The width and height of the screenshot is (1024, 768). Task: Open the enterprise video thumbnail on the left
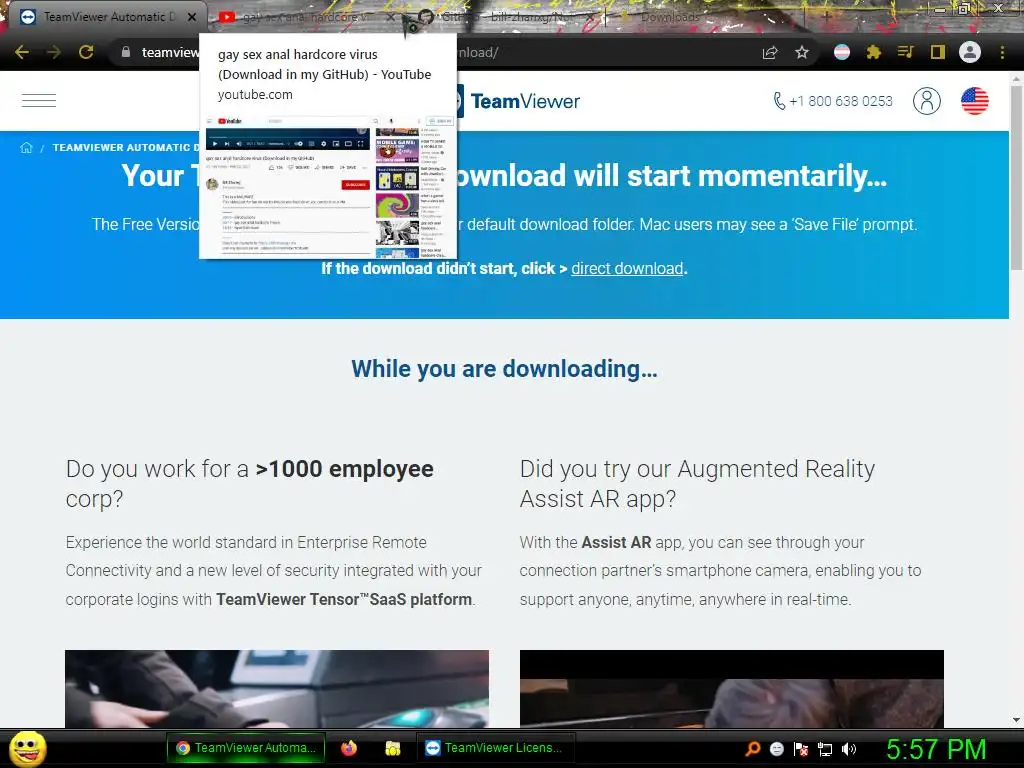277,688
